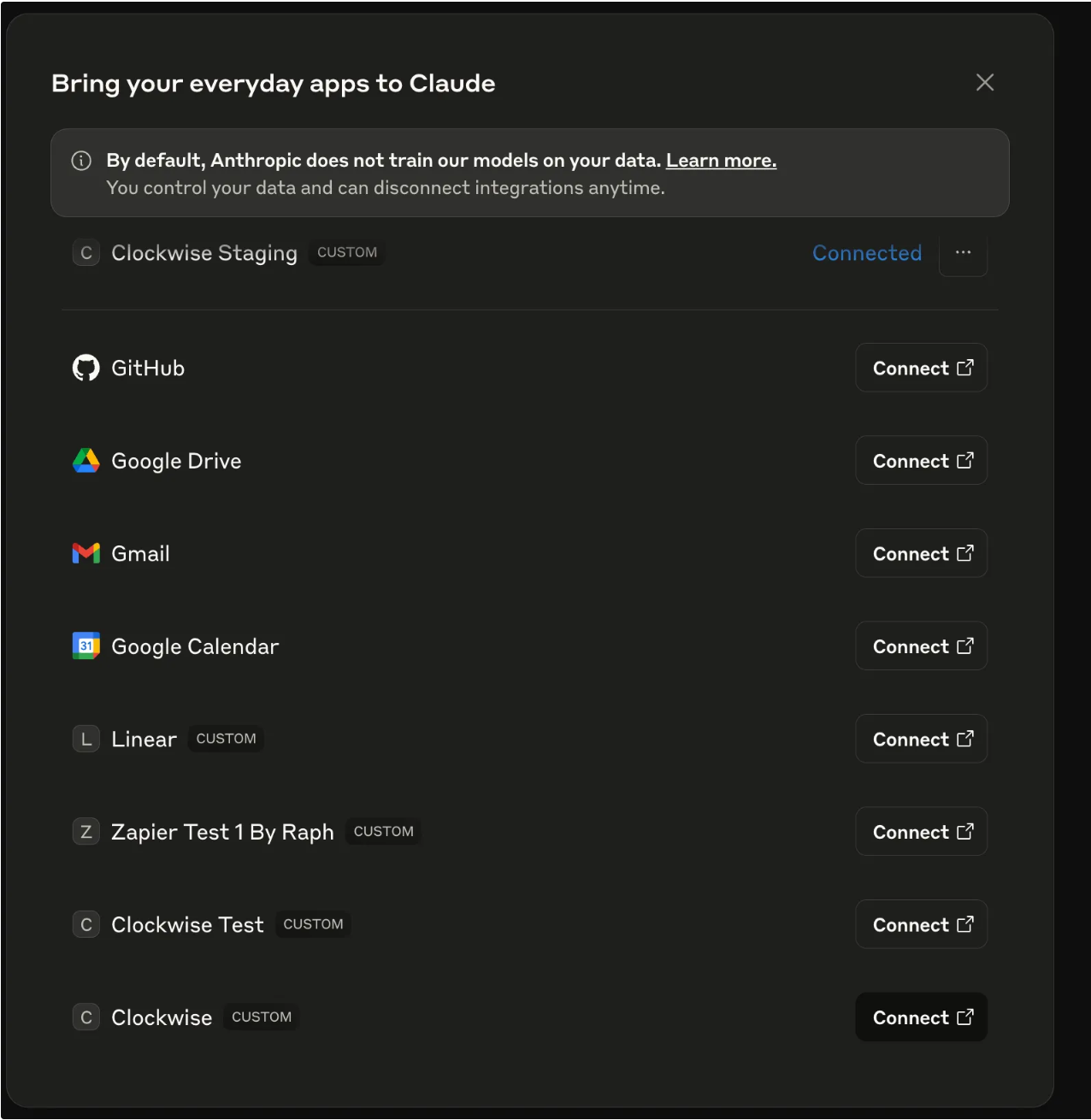The width and height of the screenshot is (1091, 1120).
Task: Click the dialog title 'Bring your everyday apps to Claude'
Action: coord(274,84)
